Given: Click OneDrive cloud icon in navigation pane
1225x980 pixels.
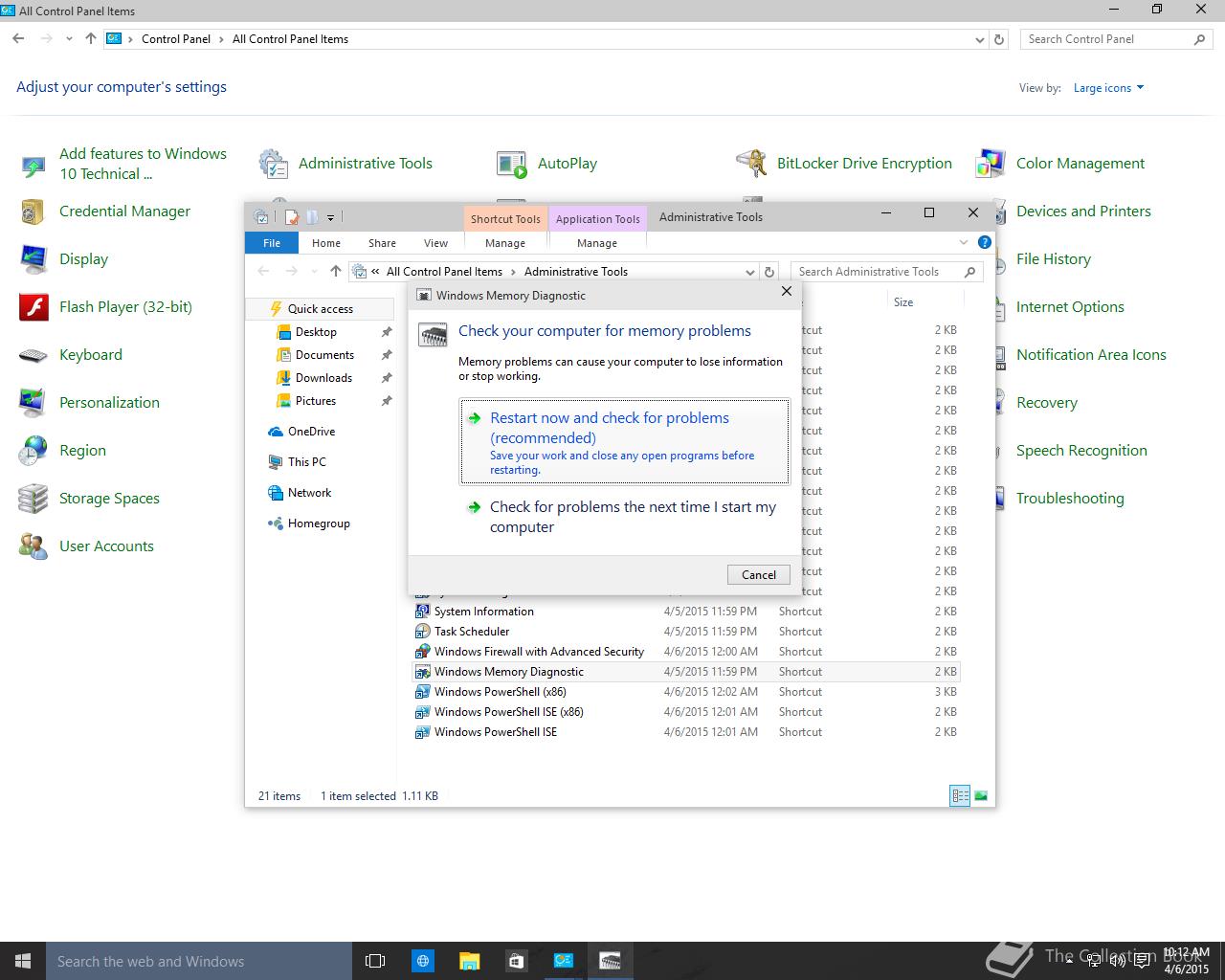Looking at the screenshot, I should coord(276,432).
